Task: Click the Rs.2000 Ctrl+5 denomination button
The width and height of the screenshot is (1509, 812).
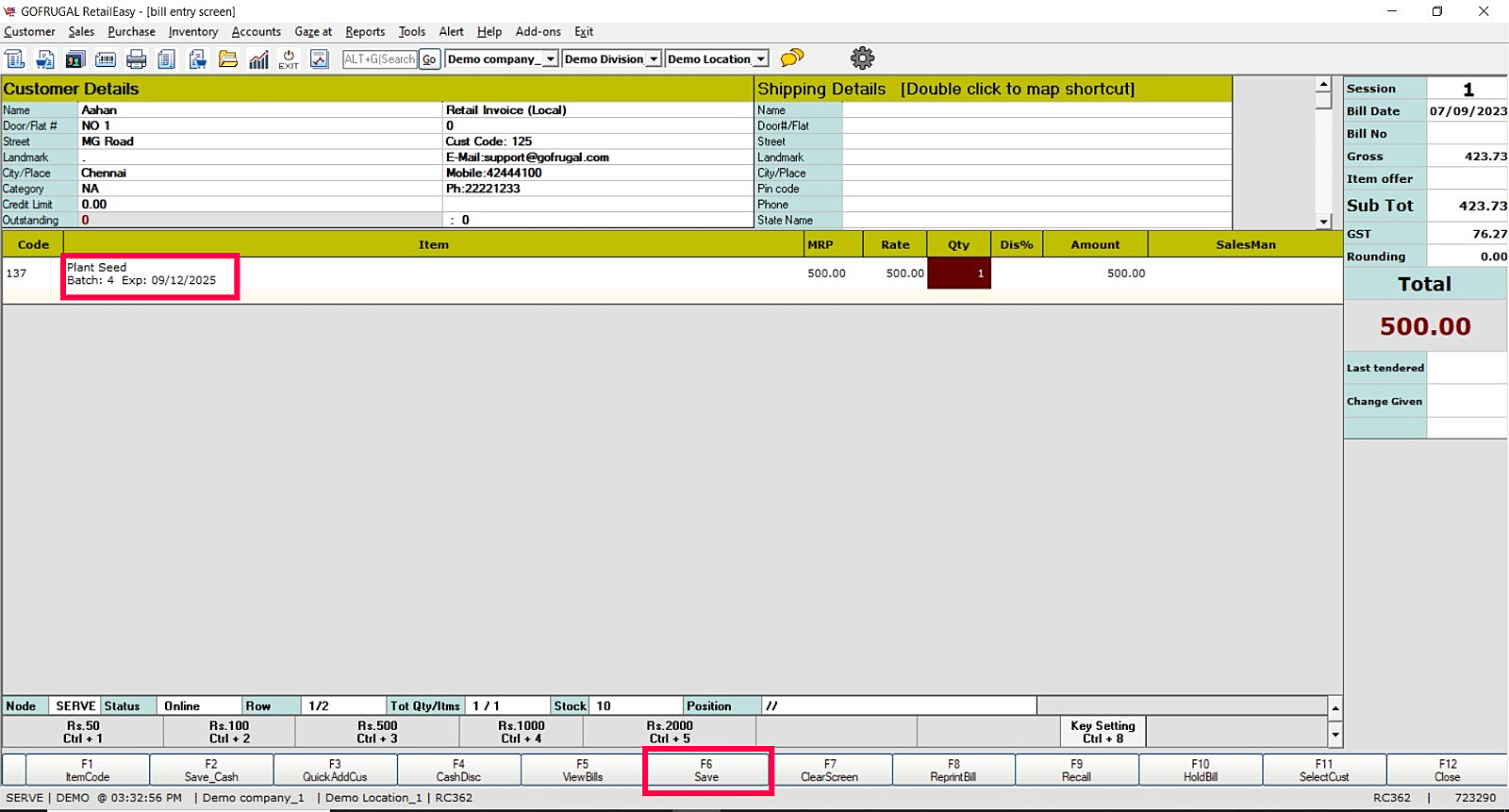Action: pos(670,732)
